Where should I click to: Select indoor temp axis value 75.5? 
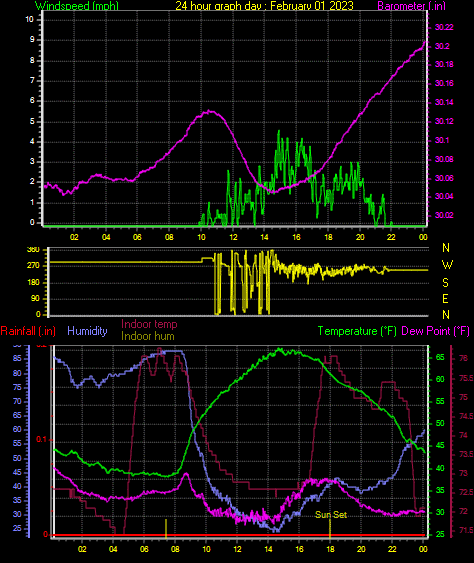click(x=466, y=378)
